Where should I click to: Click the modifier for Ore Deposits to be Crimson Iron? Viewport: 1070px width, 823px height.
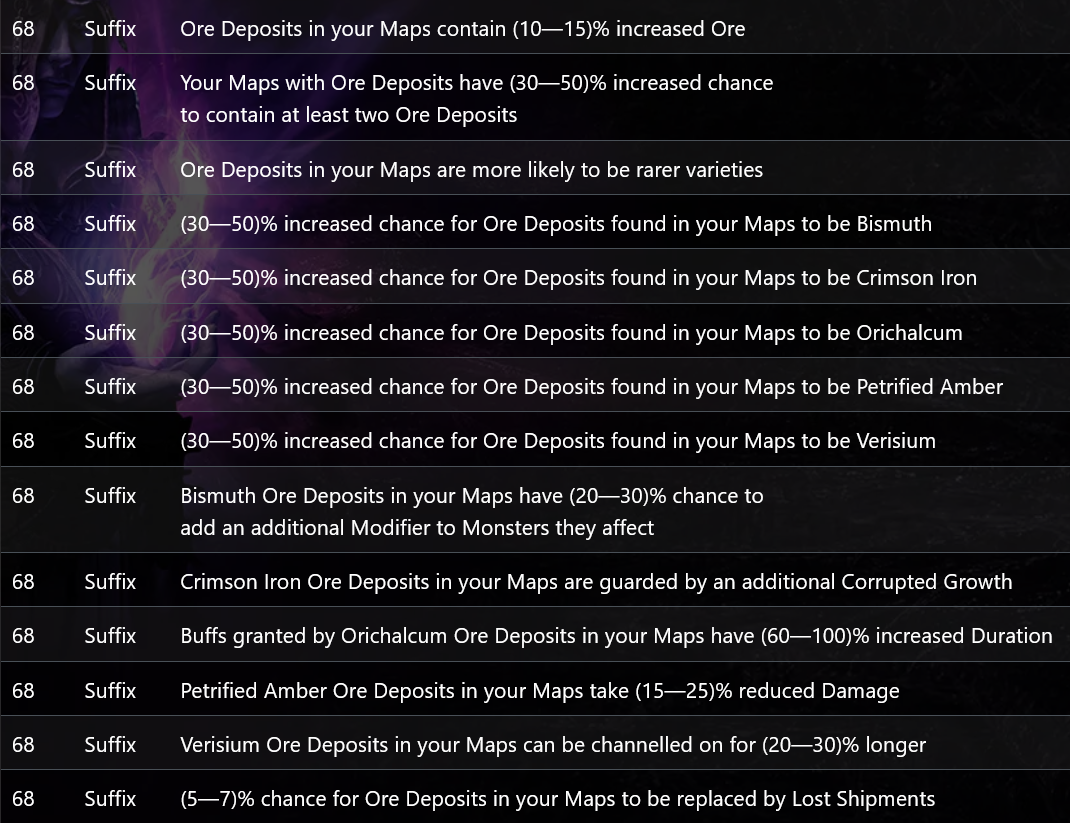(579, 278)
